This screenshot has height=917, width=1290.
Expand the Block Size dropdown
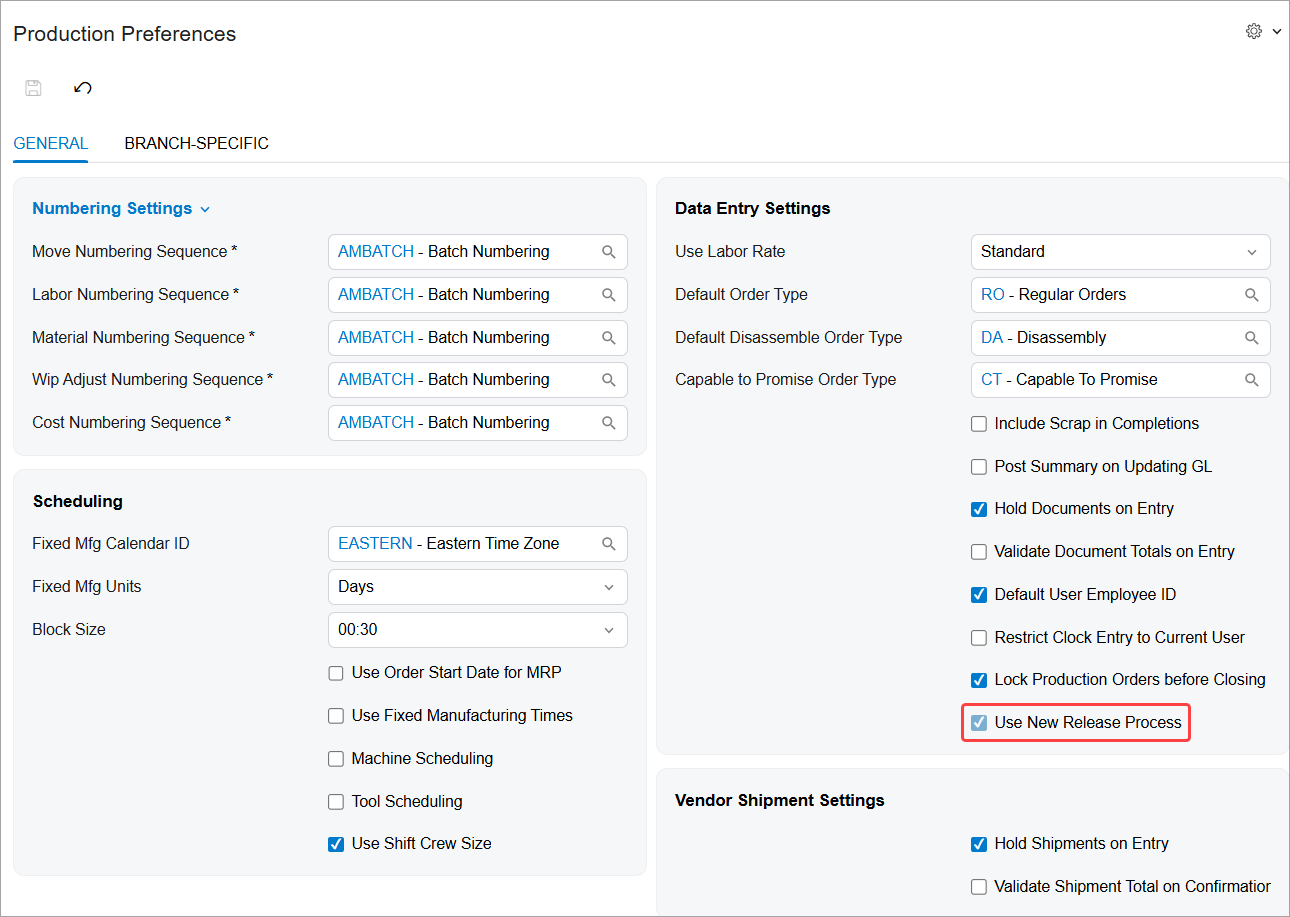click(x=477, y=630)
